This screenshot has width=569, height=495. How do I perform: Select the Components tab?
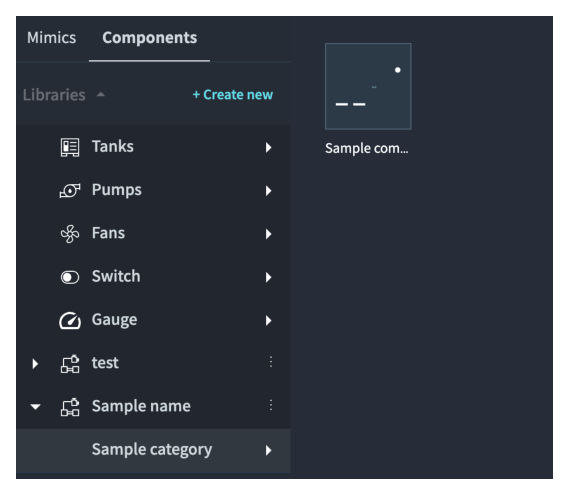pyautogui.click(x=150, y=38)
